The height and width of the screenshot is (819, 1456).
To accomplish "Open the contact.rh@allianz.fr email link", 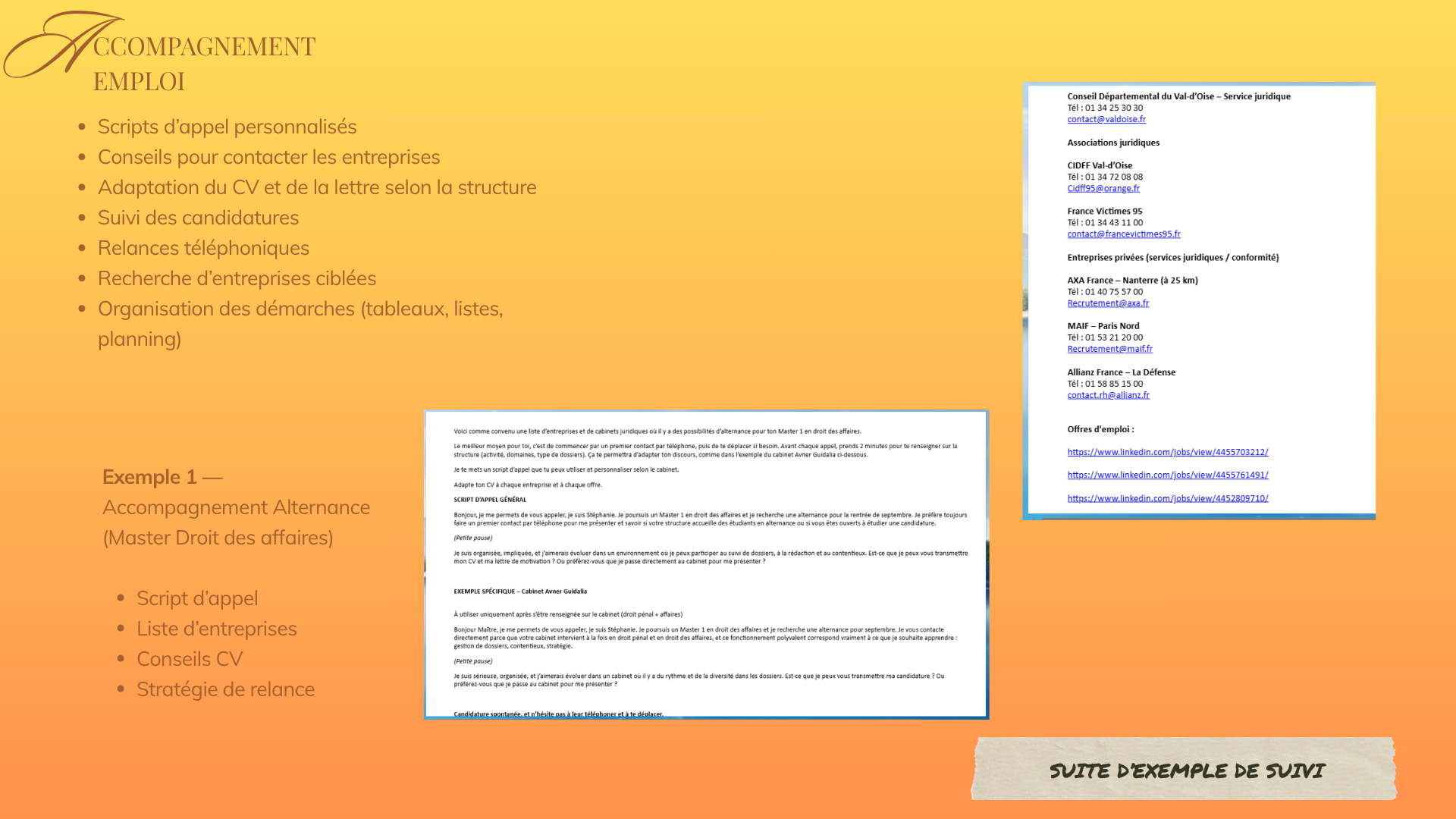I will pyautogui.click(x=1108, y=396).
